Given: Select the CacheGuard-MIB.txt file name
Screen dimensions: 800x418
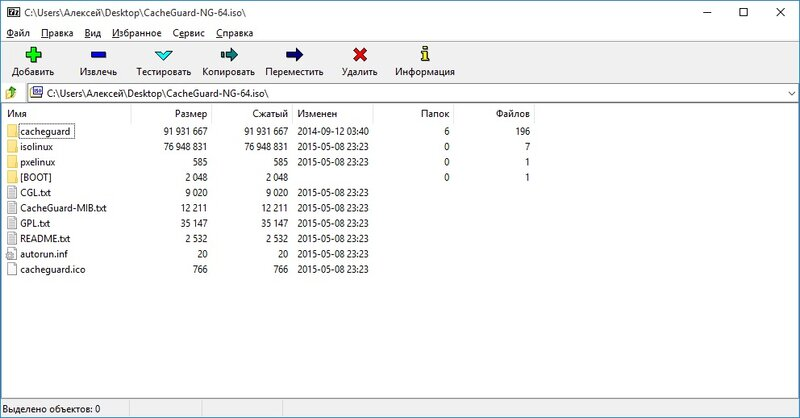Looking at the screenshot, I should click(x=63, y=208).
